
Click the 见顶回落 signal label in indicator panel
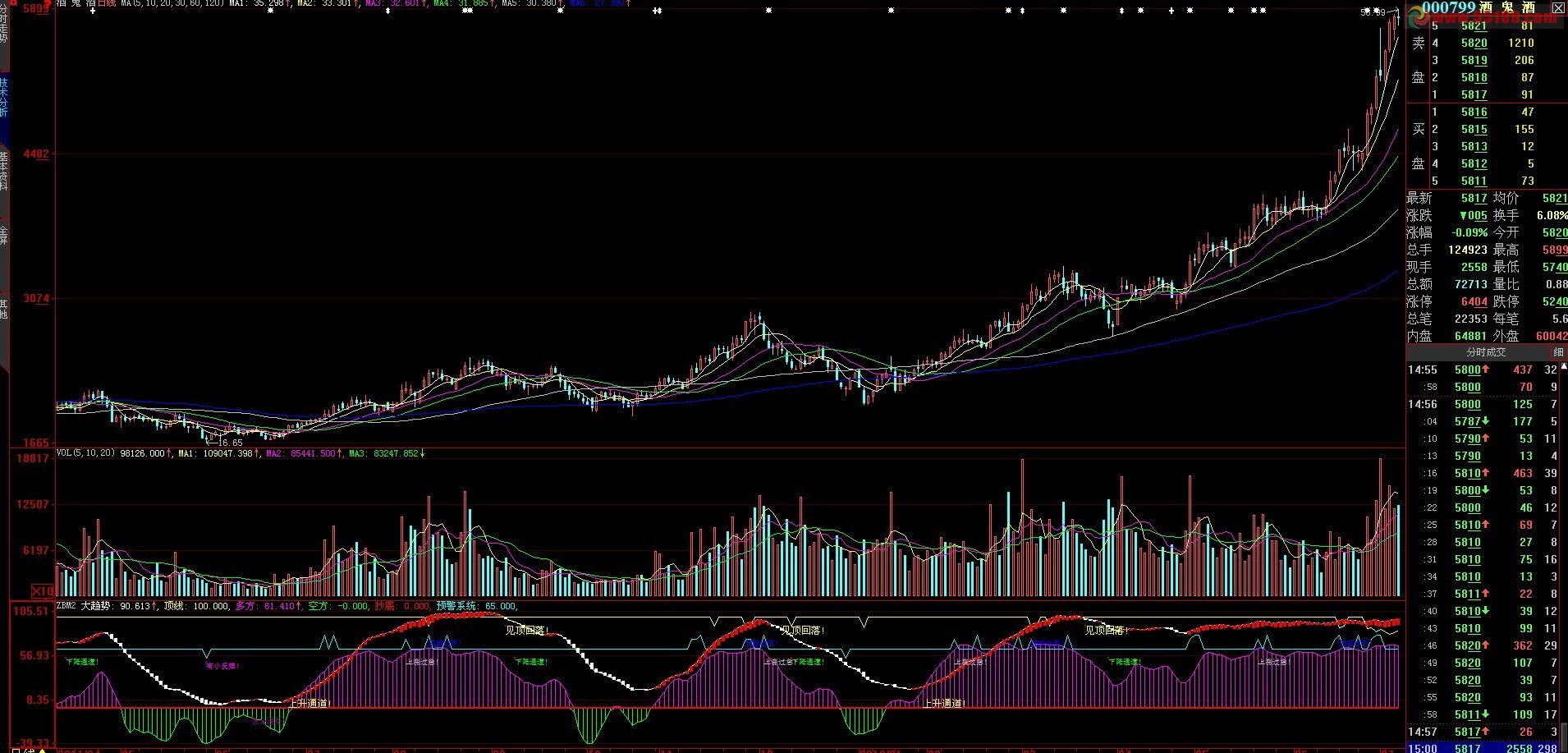(x=525, y=631)
